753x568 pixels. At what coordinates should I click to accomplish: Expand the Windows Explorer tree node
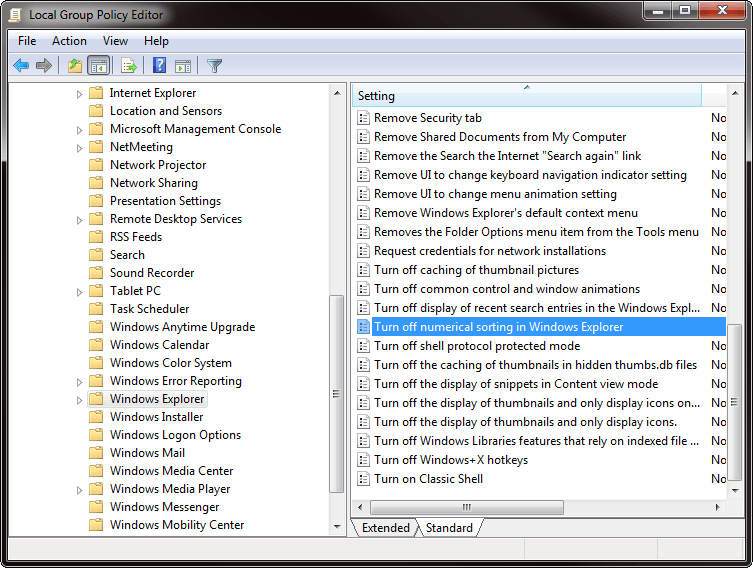tap(79, 400)
